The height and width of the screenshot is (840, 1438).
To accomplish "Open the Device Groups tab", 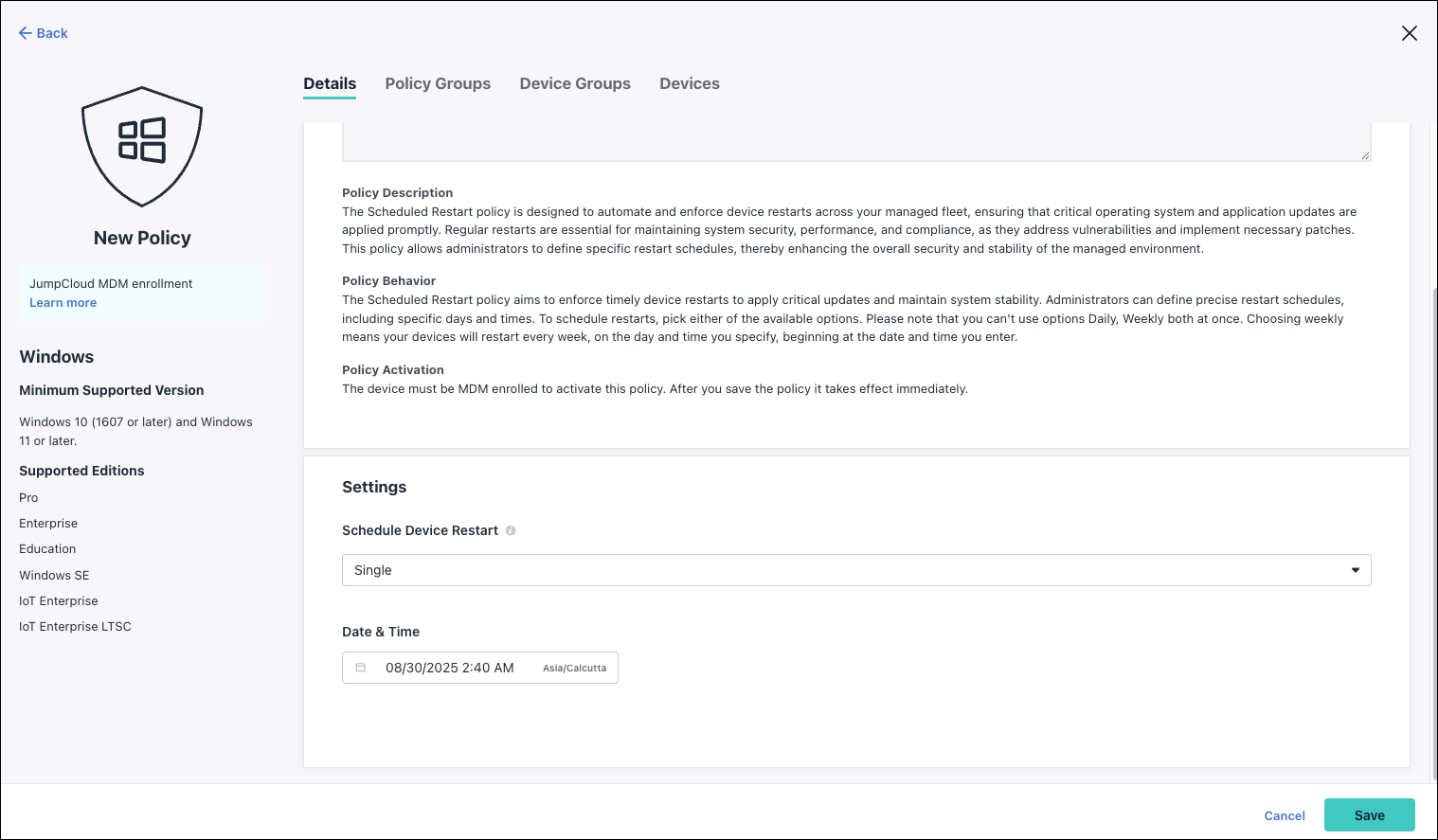I will pos(575,83).
